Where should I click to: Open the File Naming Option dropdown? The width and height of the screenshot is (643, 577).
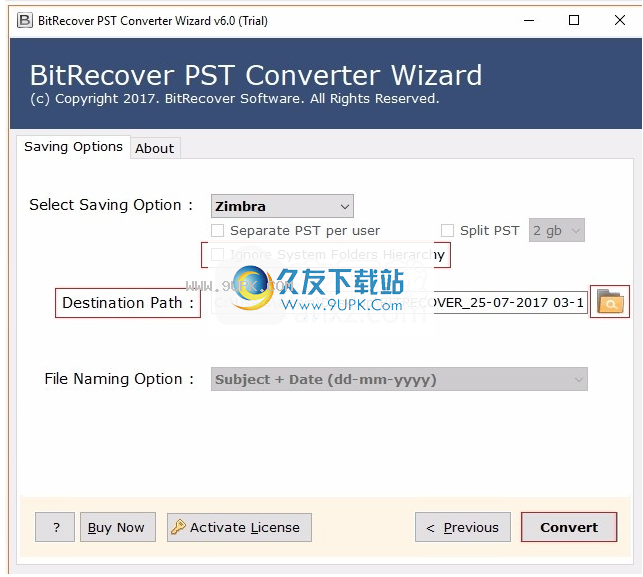(x=399, y=379)
